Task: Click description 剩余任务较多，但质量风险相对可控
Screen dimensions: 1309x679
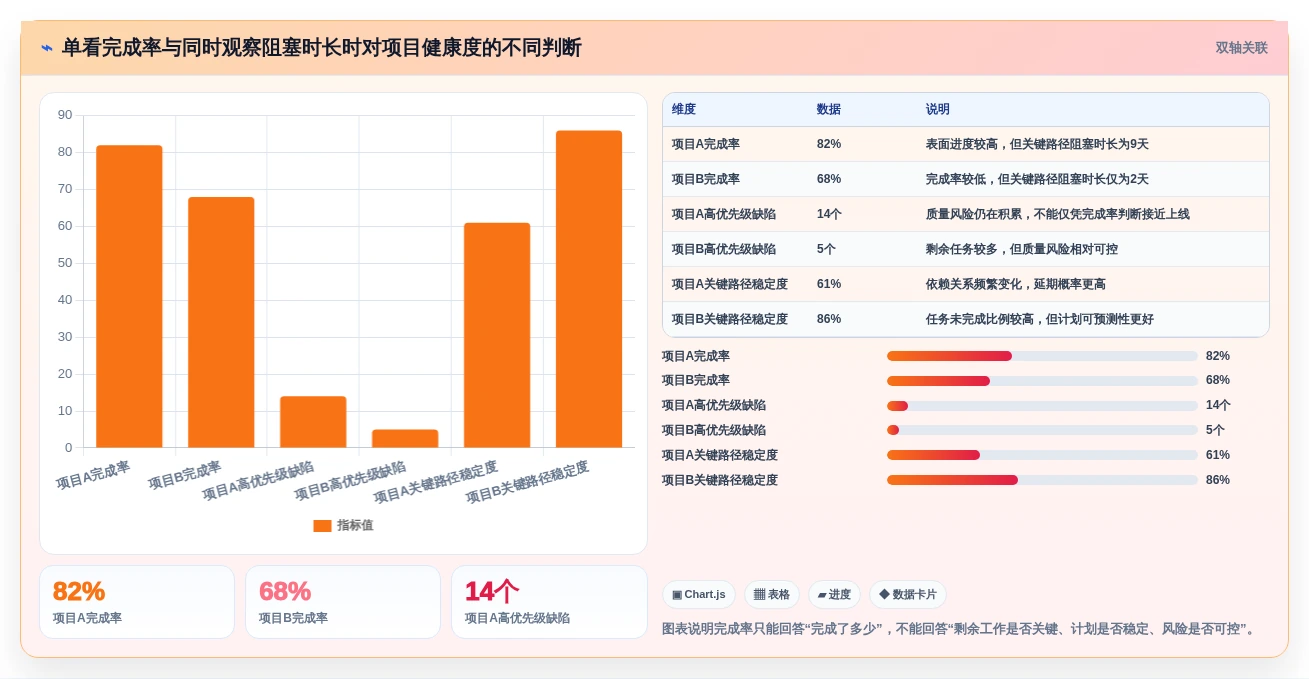Action: pyautogui.click(x=1022, y=249)
